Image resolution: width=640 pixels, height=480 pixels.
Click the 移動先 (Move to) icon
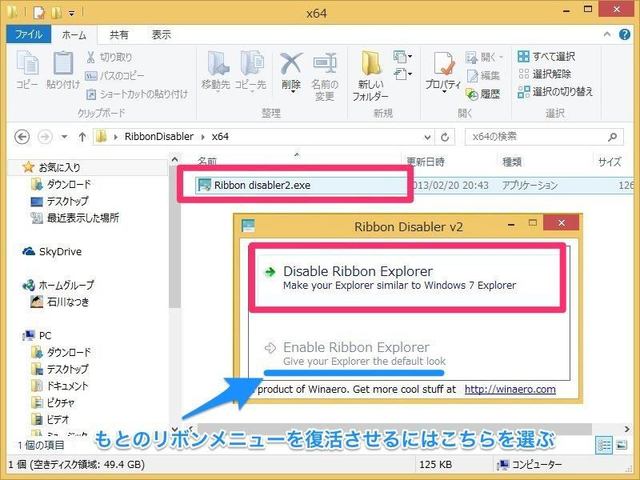tap(215, 72)
